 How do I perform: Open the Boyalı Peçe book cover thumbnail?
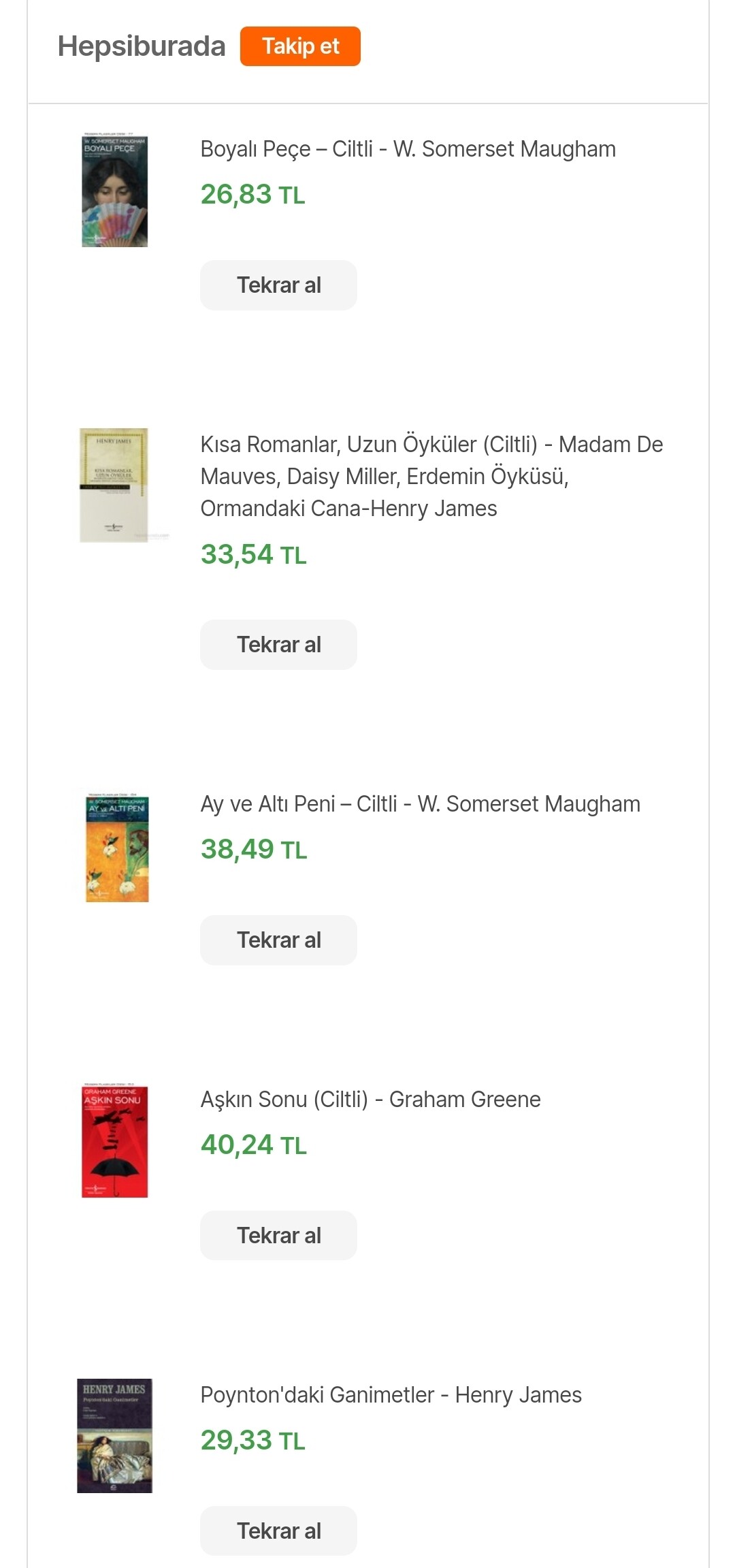114,191
